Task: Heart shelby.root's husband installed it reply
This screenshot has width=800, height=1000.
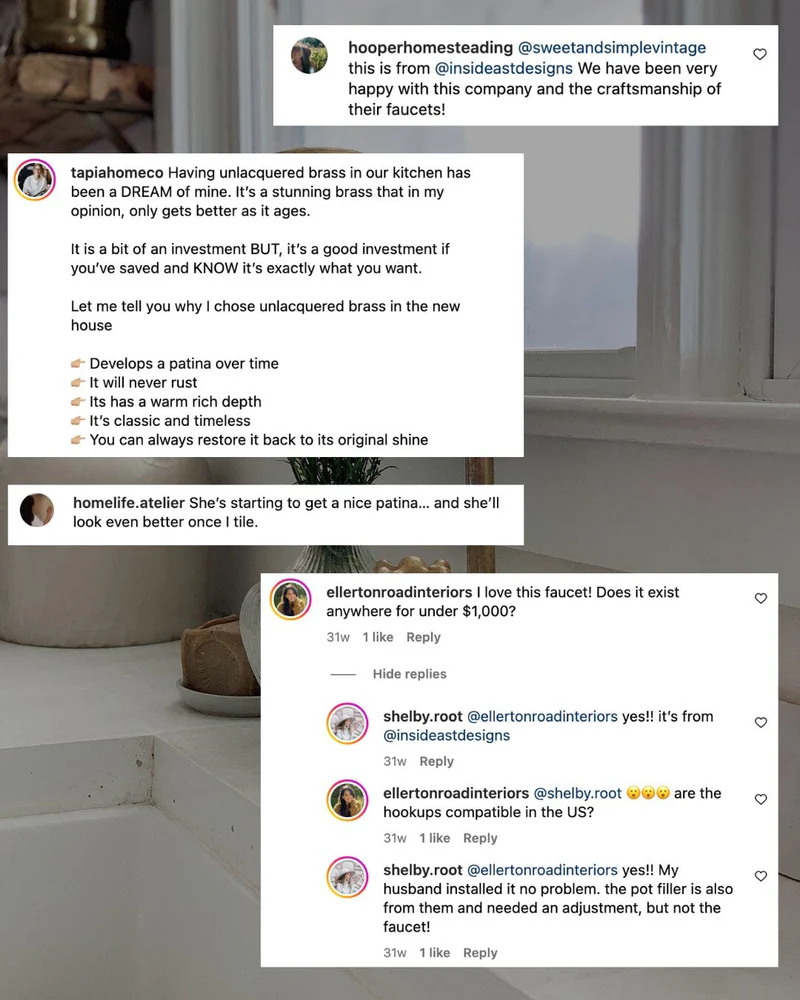Action: coord(760,876)
